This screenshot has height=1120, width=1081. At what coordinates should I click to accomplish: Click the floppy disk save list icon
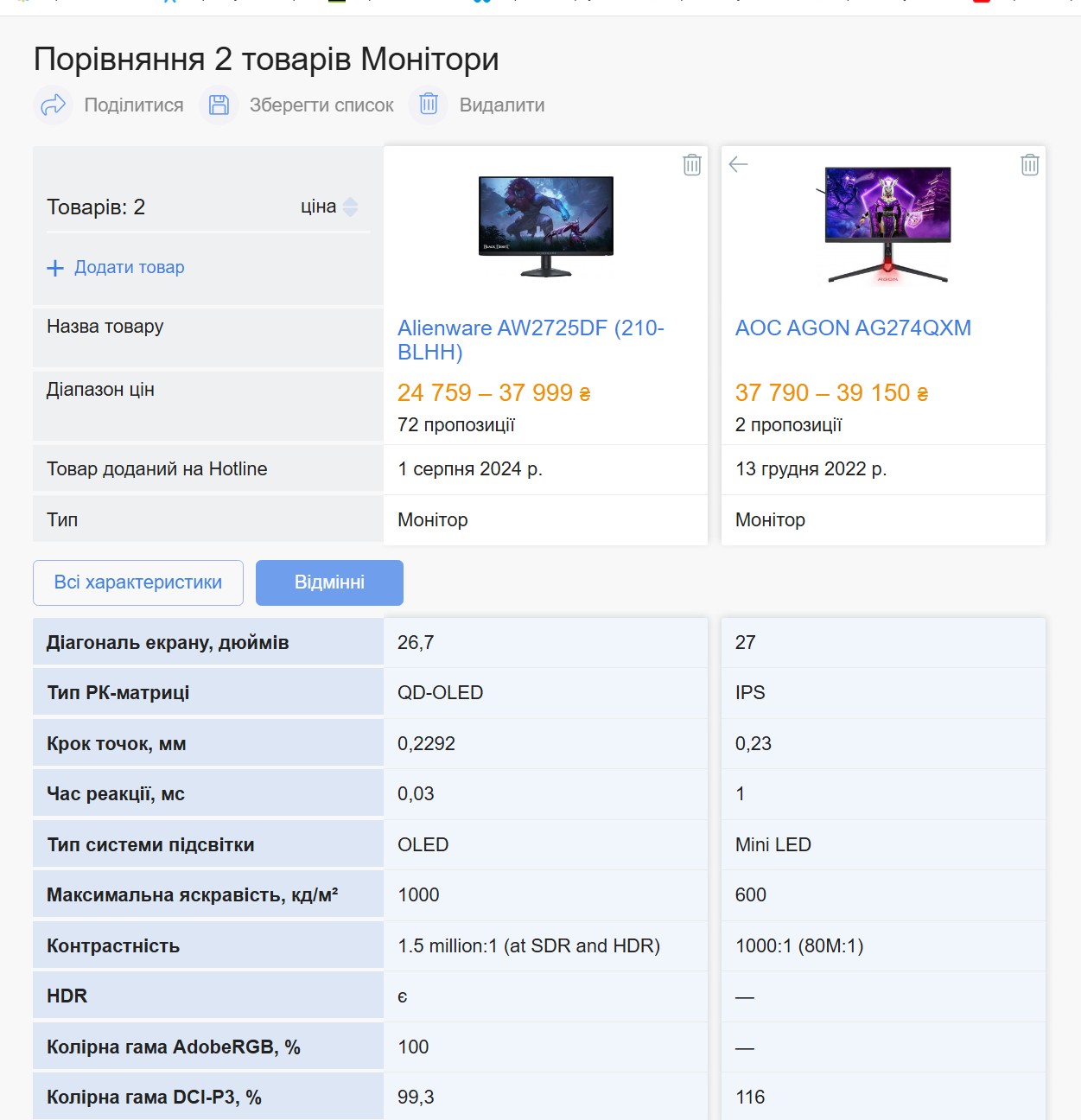[x=219, y=105]
